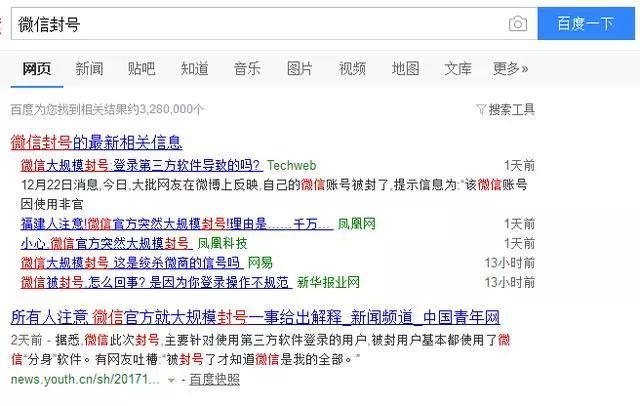
Task: Open the 微信大规模封号 登录第三方软件 news link
Action: 142,165
